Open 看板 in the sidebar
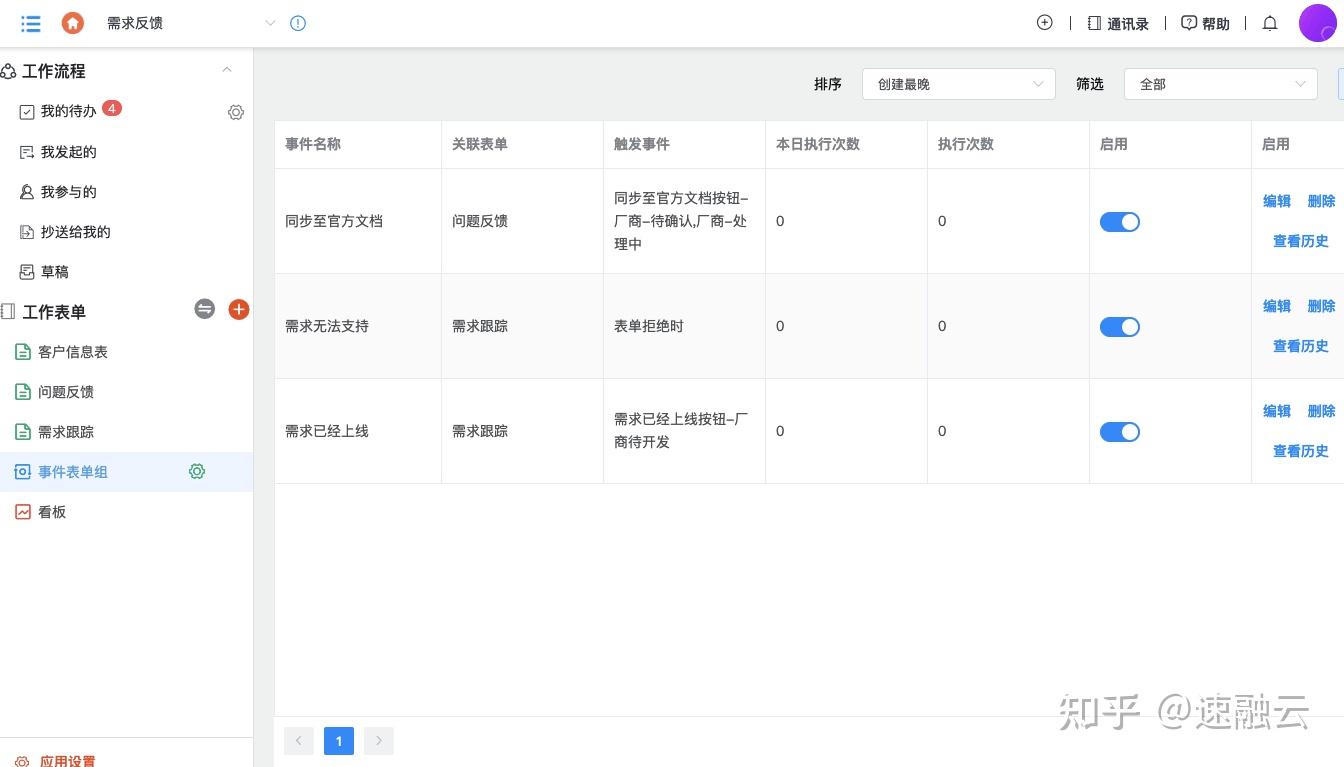This screenshot has height=767, width=1344. click(52, 512)
